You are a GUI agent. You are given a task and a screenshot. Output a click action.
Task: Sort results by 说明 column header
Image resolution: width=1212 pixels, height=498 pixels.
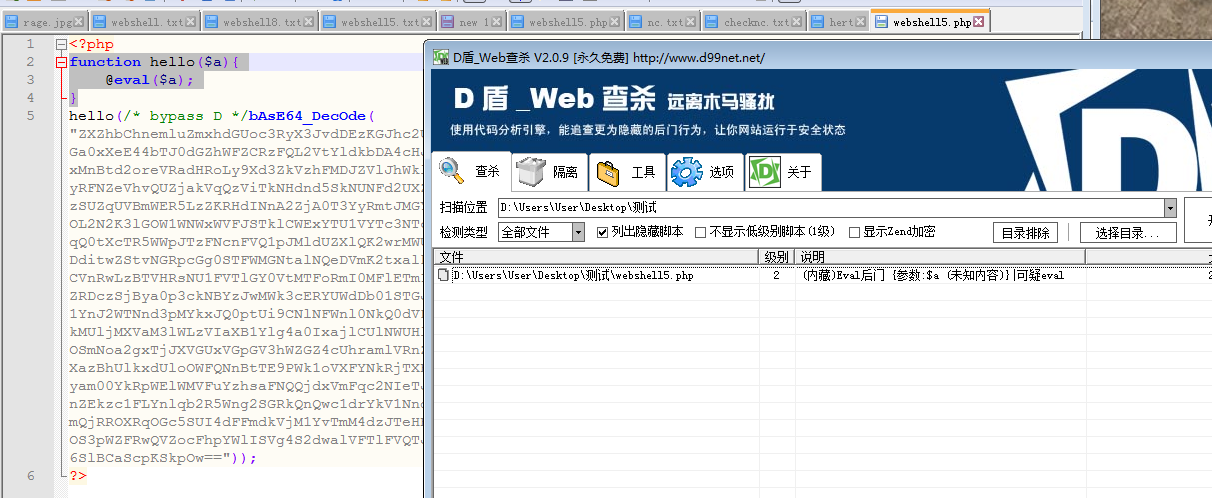[940, 257]
